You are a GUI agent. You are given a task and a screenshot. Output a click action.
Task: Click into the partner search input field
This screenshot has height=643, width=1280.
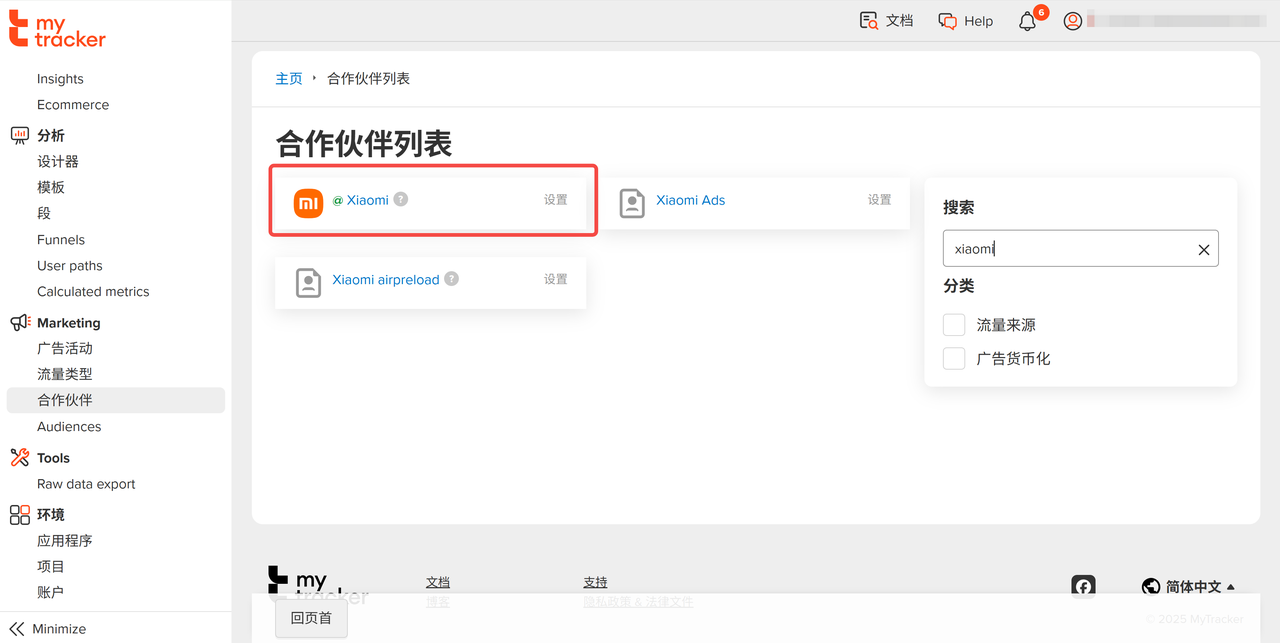pyautogui.click(x=1066, y=249)
